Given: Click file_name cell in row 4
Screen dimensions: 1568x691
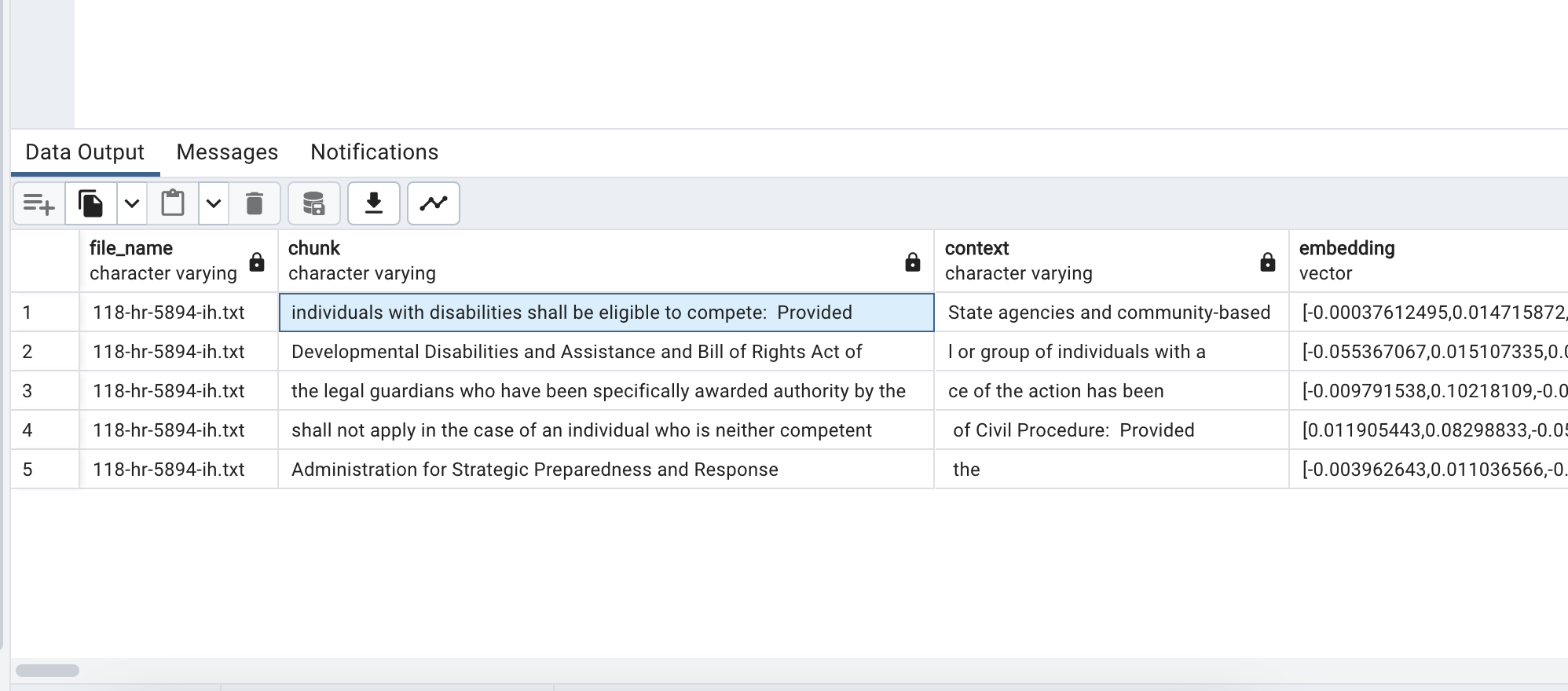Looking at the screenshot, I should 179,430.
